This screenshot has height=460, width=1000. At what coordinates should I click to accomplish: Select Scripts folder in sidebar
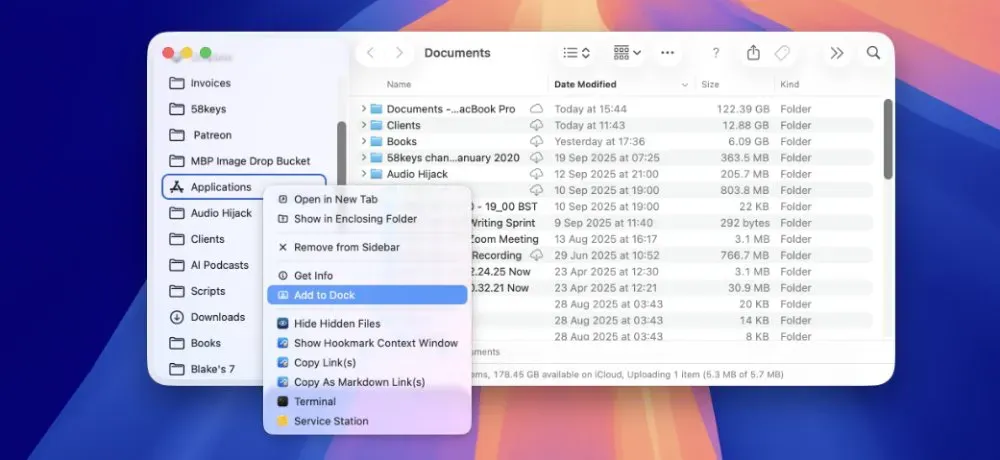pos(207,291)
